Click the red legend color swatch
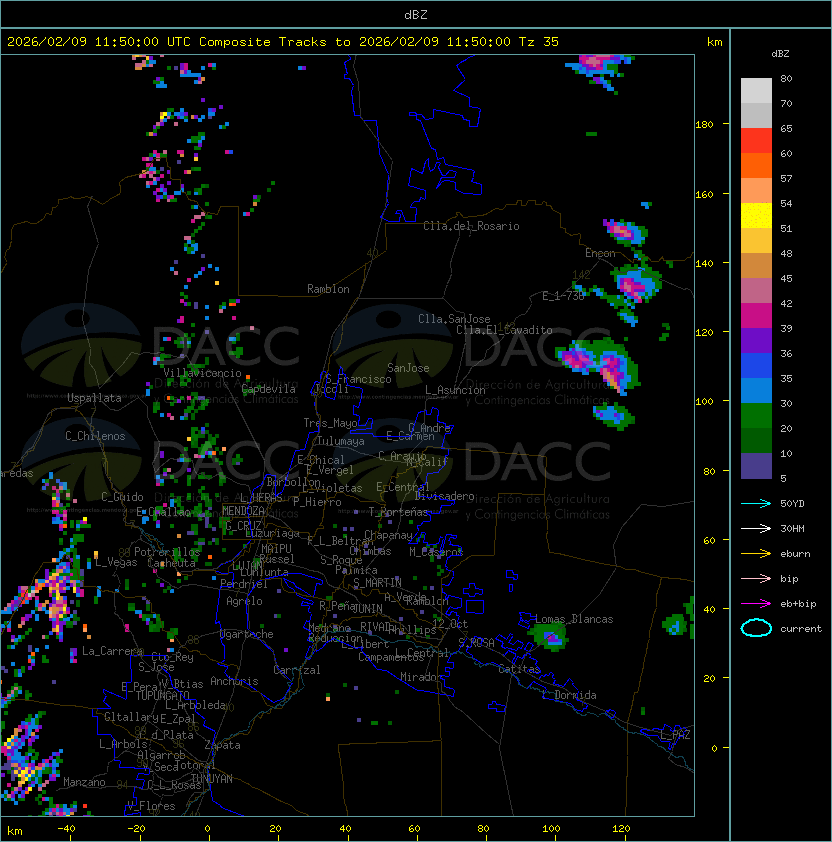Viewport: 832px width, 842px height. click(756, 141)
